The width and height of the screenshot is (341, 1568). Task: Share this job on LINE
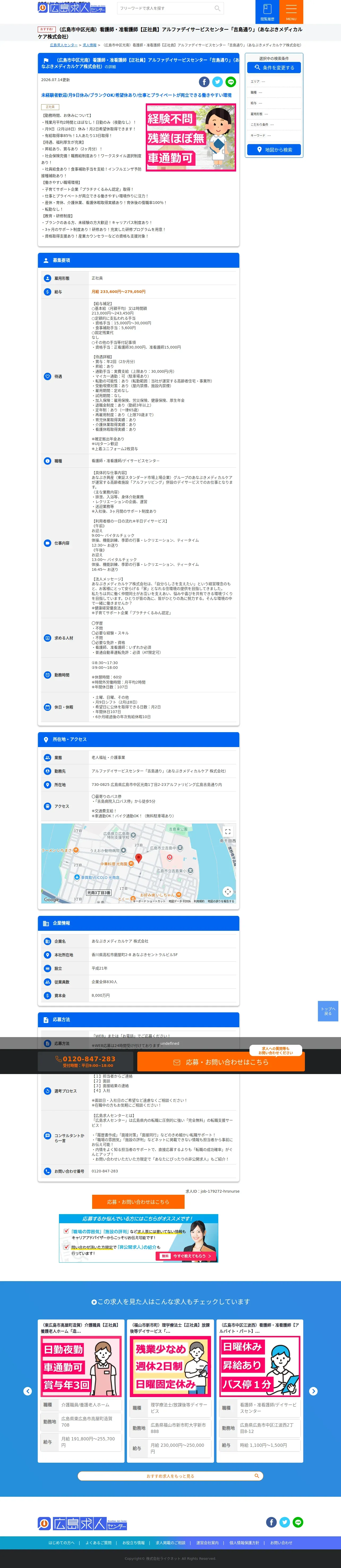point(231,82)
